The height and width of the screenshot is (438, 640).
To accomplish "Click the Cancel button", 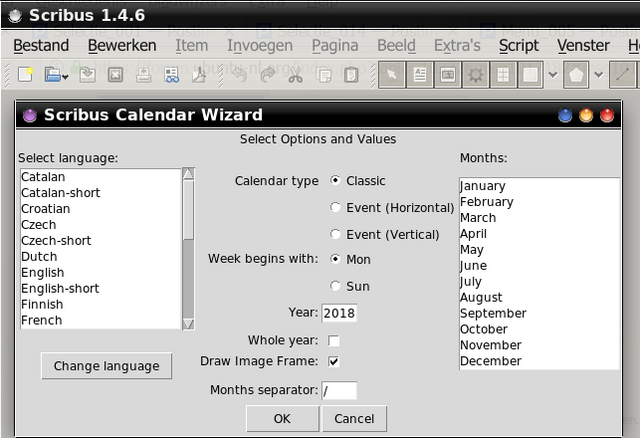I will tap(354, 418).
